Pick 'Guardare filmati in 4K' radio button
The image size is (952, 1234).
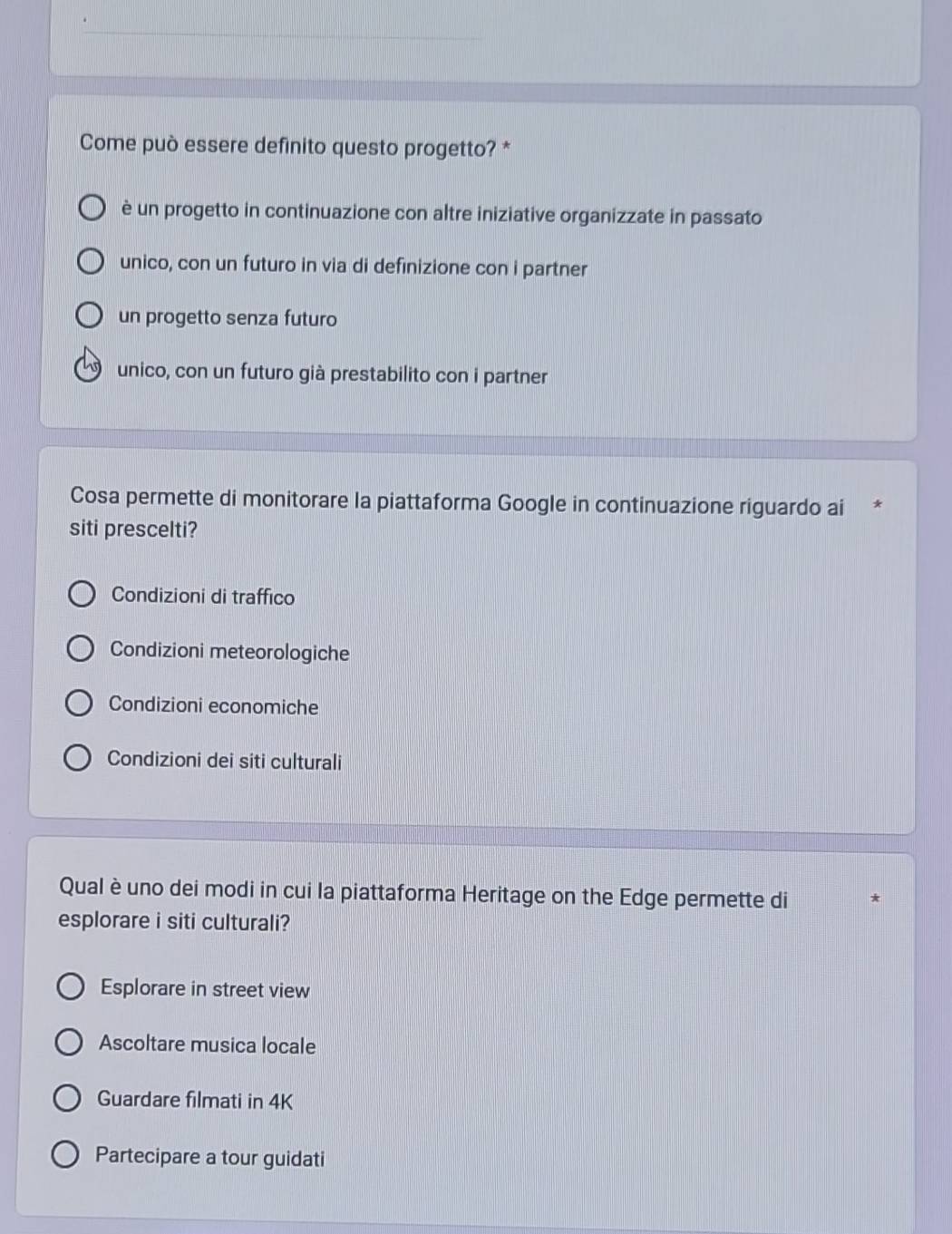pyautogui.click(x=67, y=1099)
